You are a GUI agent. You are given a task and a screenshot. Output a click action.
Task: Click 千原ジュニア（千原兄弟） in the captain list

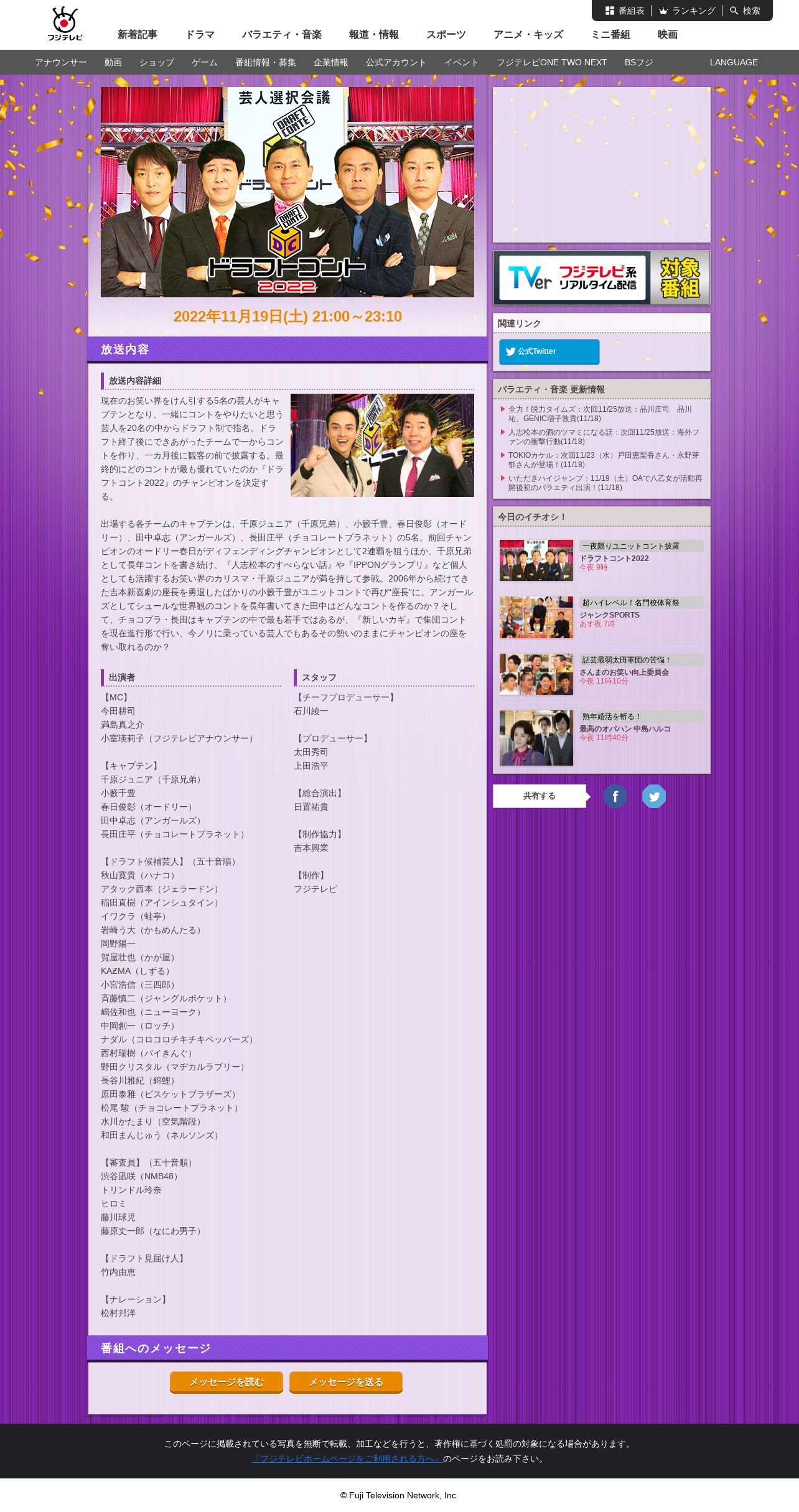[153, 779]
